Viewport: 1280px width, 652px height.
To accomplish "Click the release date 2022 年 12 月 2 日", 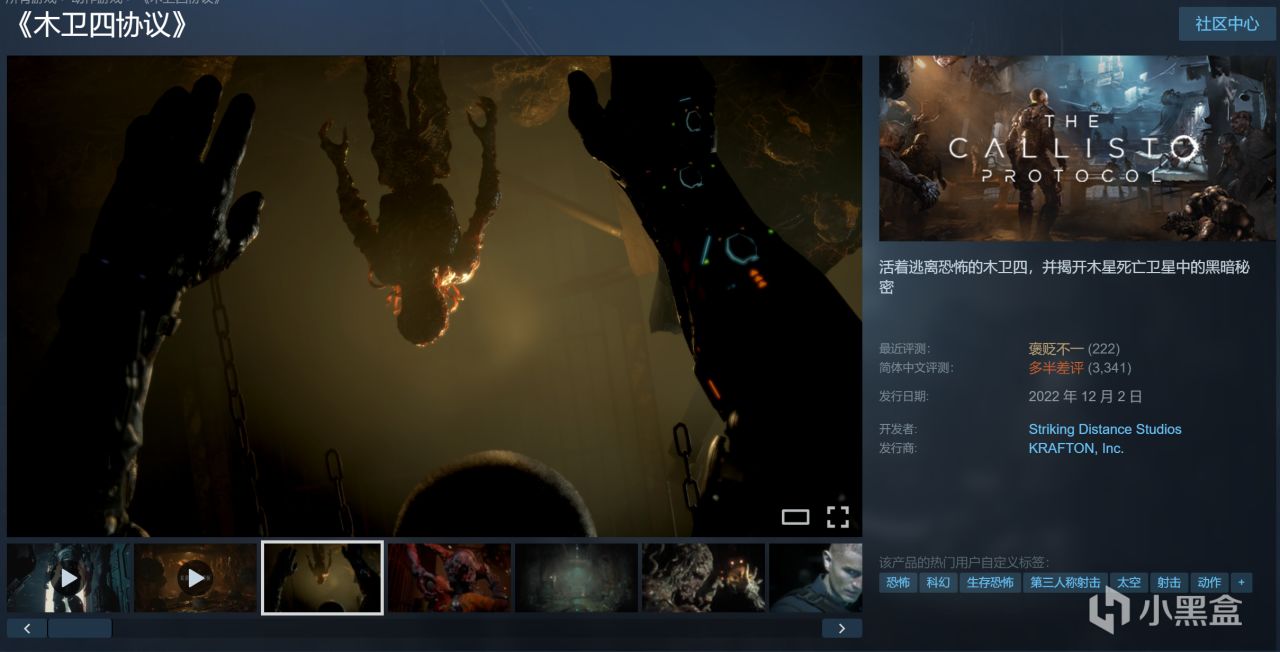I will (x=1085, y=396).
